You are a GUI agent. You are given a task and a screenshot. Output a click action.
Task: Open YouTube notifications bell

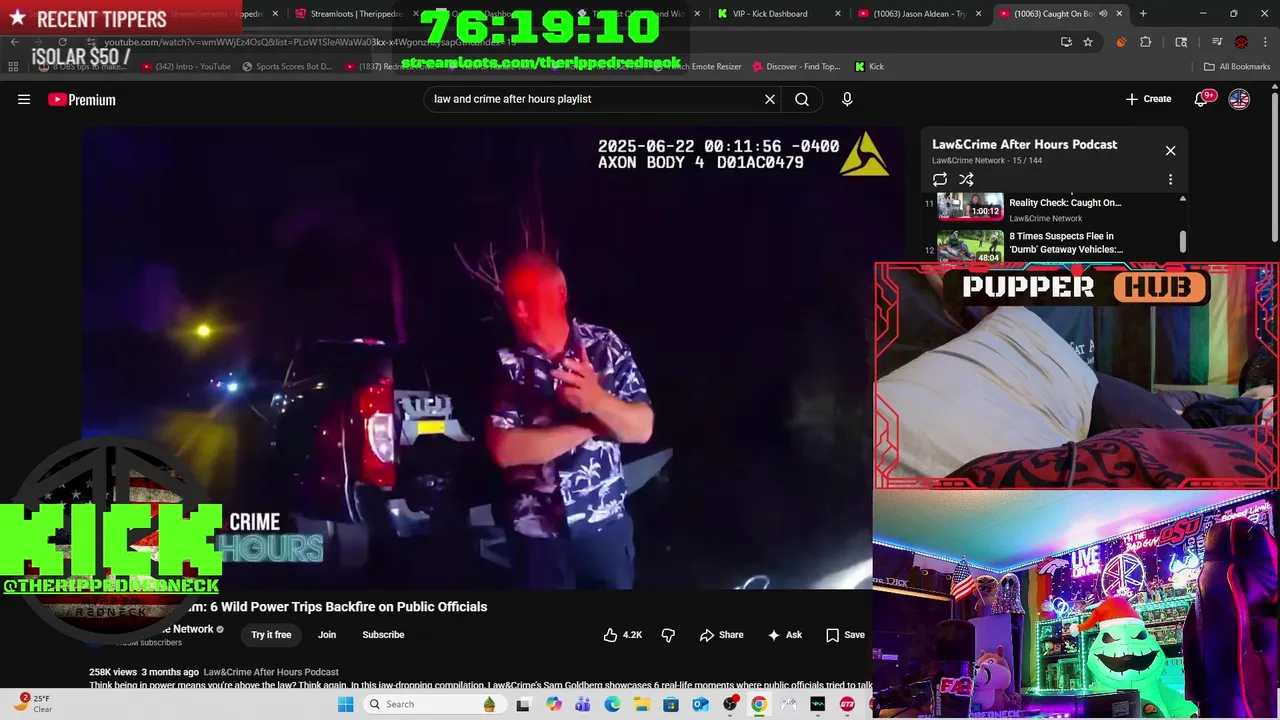point(1201,99)
